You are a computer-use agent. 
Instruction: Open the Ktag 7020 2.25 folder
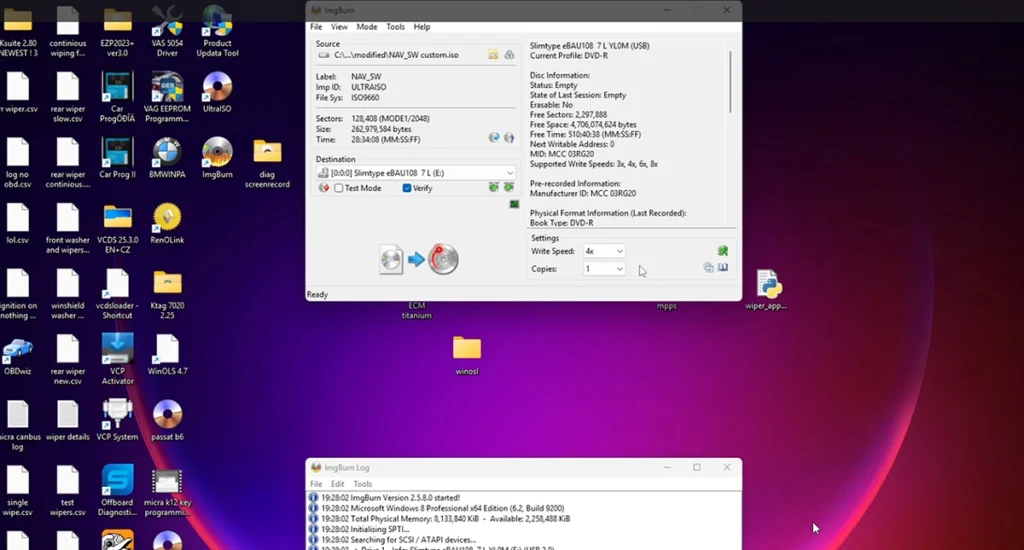click(x=167, y=293)
